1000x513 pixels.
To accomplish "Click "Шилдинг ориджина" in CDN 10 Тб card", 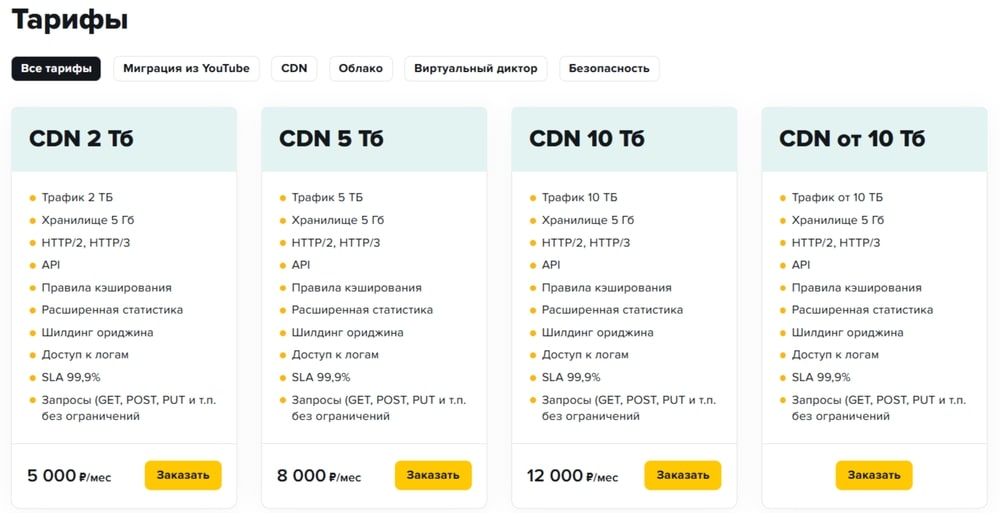I will 598,332.
